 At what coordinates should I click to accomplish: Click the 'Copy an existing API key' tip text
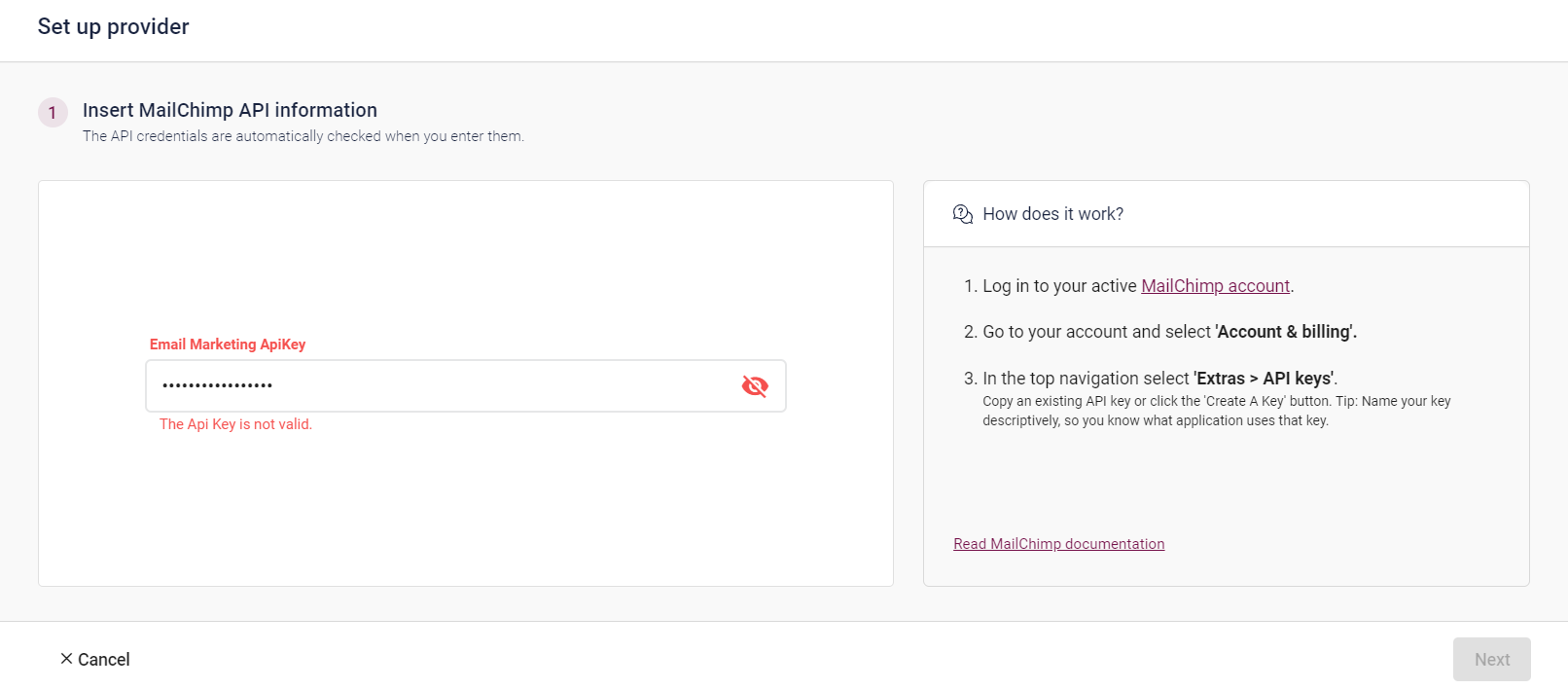coord(1216,411)
